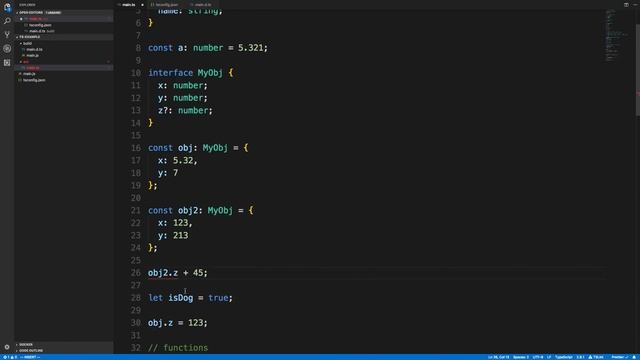Open the Debug view in the activity bar

point(7,49)
